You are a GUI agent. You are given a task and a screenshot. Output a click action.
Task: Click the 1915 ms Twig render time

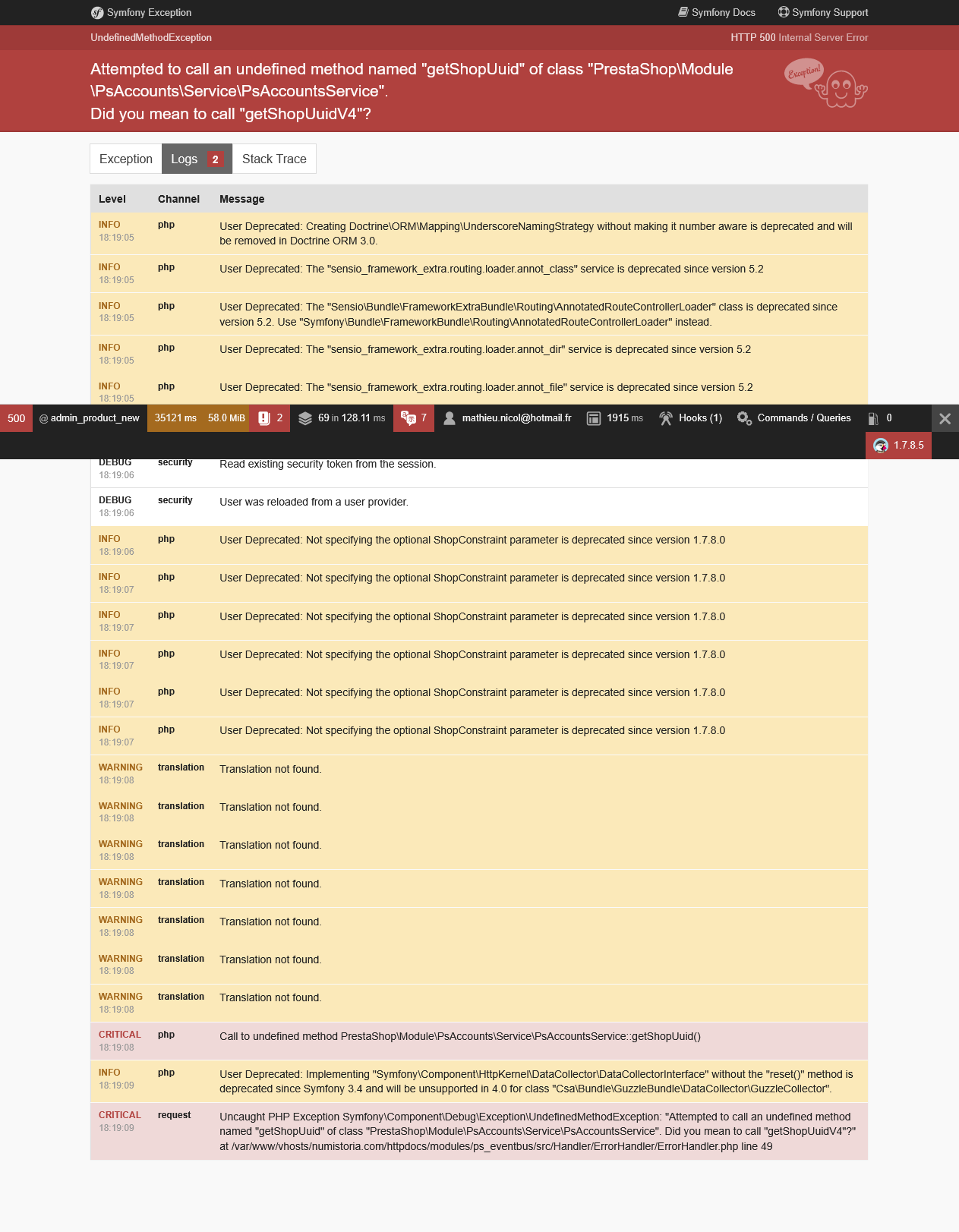[625, 418]
